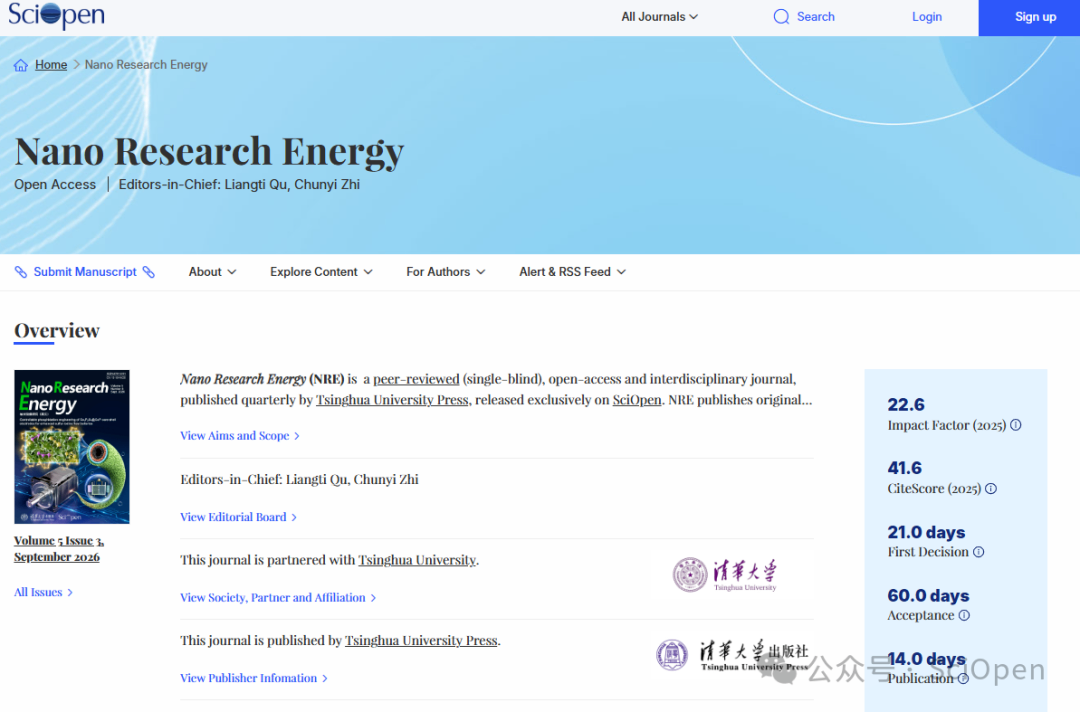Open the For Authors dropdown
Image resolution: width=1080 pixels, height=712 pixels.
pyautogui.click(x=446, y=272)
